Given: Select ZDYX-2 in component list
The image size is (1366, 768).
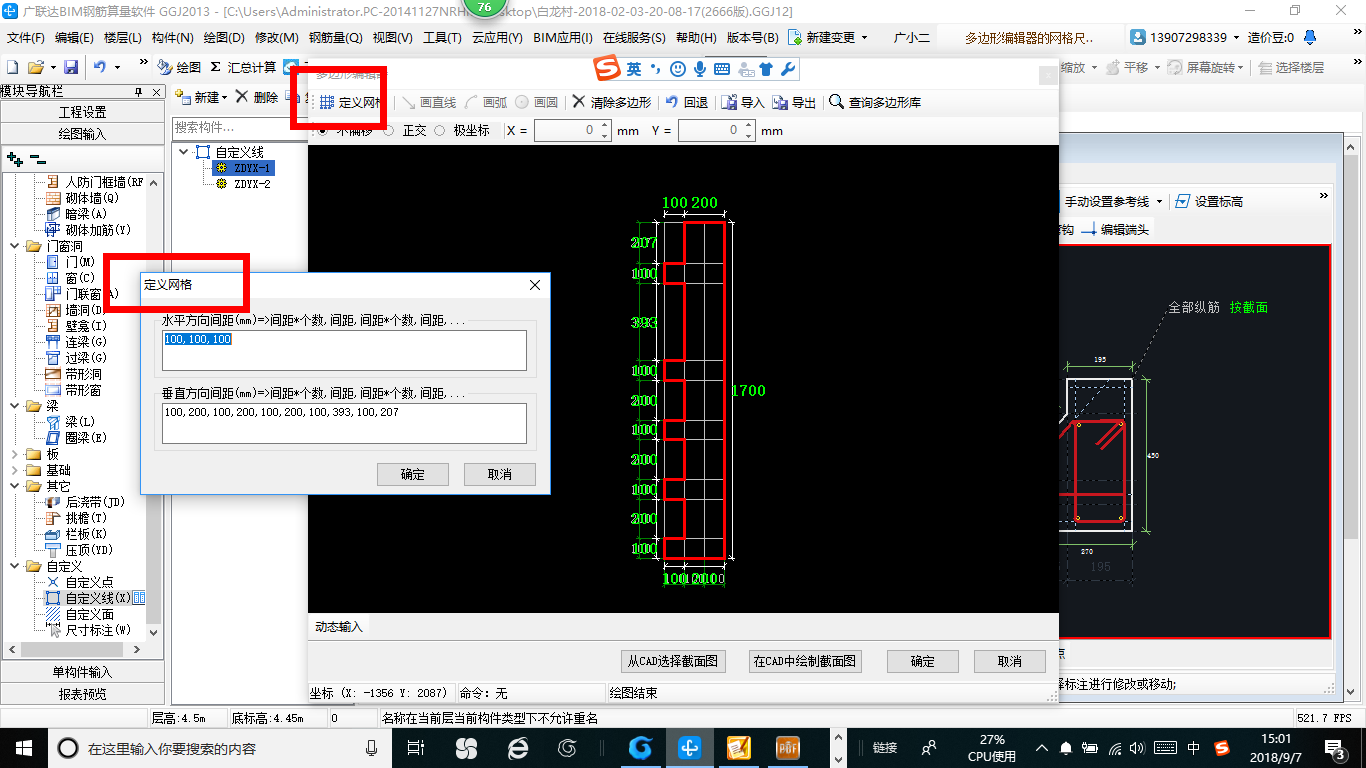Looking at the screenshot, I should (252, 184).
